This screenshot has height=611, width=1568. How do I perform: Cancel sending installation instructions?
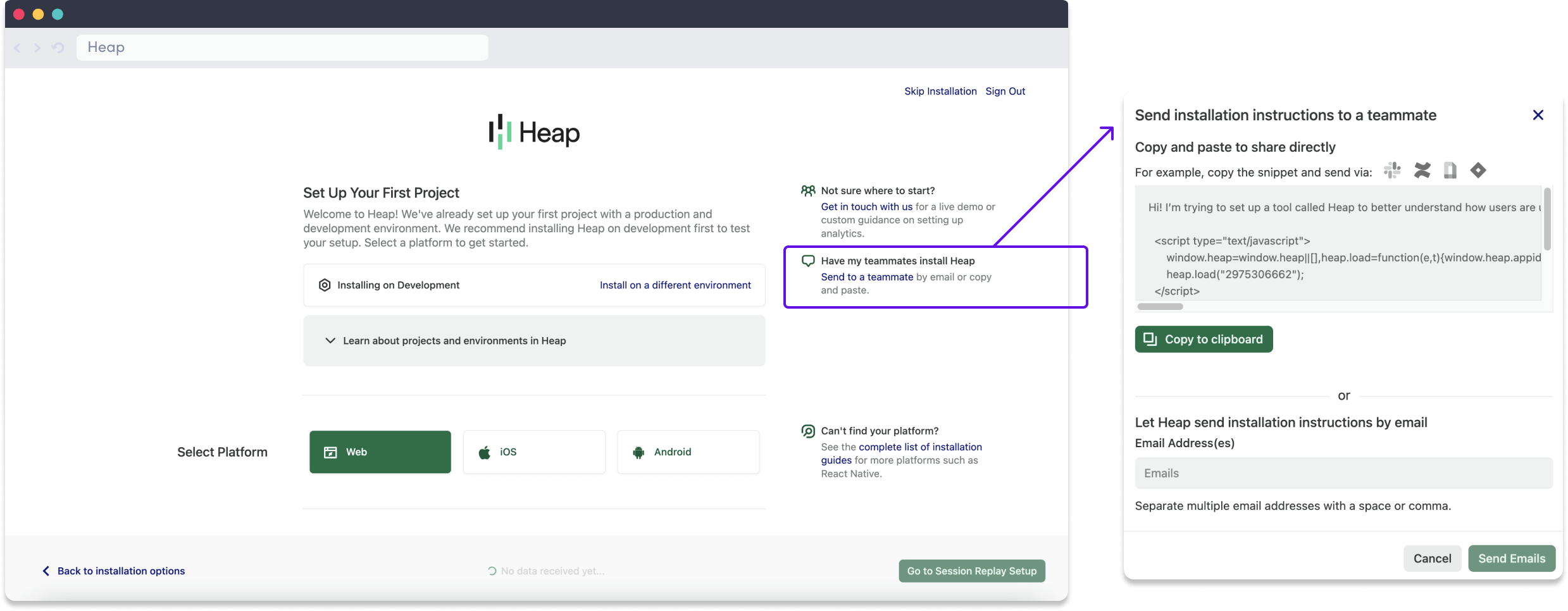[1433, 559]
